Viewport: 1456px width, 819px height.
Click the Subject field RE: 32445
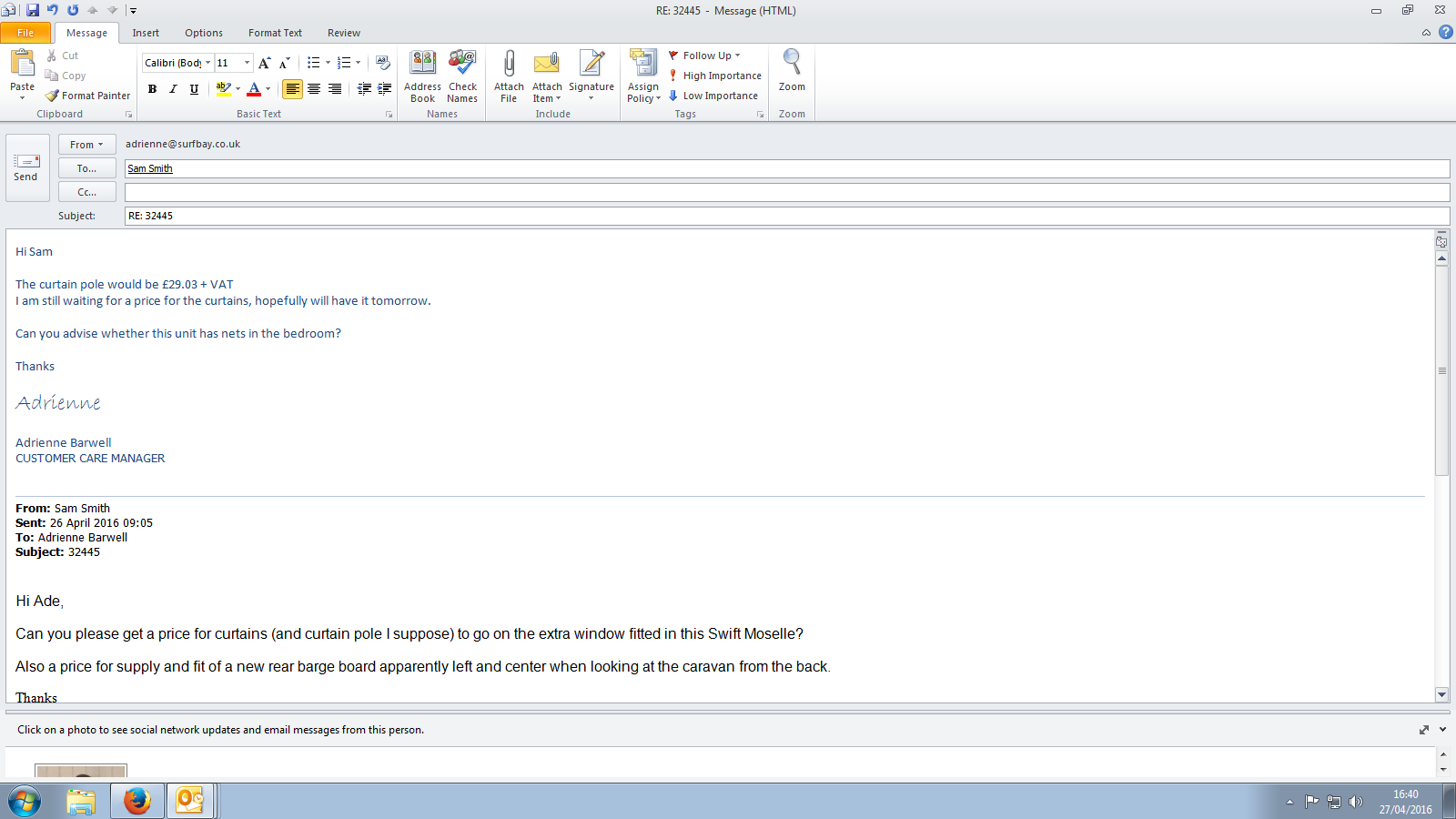(x=787, y=216)
